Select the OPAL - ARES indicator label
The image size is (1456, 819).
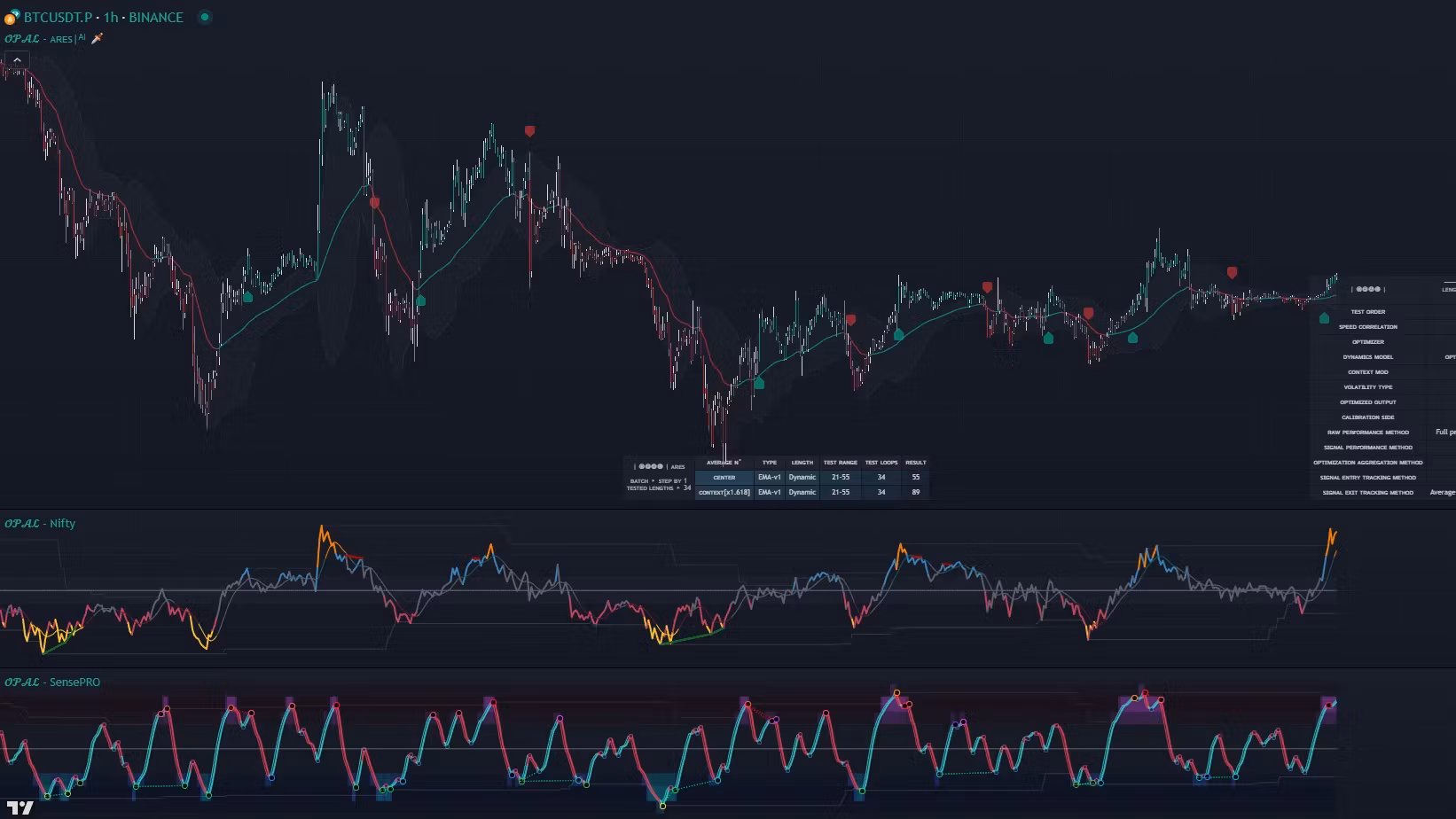click(40, 39)
